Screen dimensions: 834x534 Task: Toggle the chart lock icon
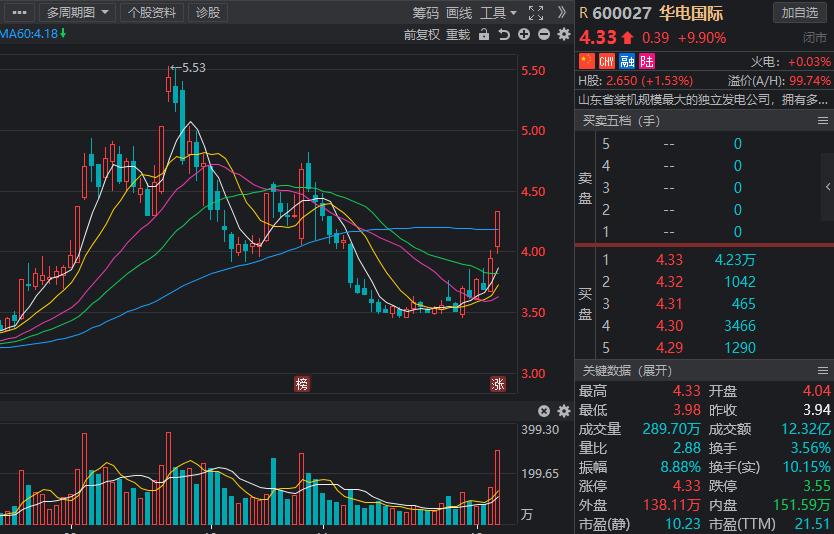point(483,35)
